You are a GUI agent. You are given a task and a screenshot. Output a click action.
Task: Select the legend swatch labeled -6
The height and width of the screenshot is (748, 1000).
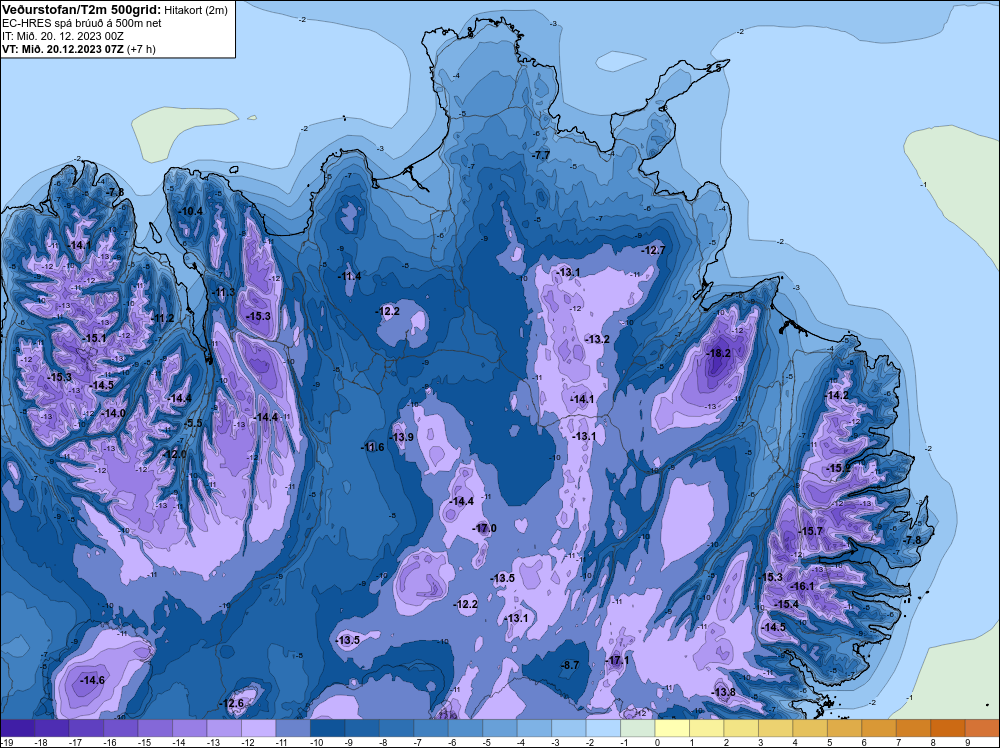tap(466, 728)
